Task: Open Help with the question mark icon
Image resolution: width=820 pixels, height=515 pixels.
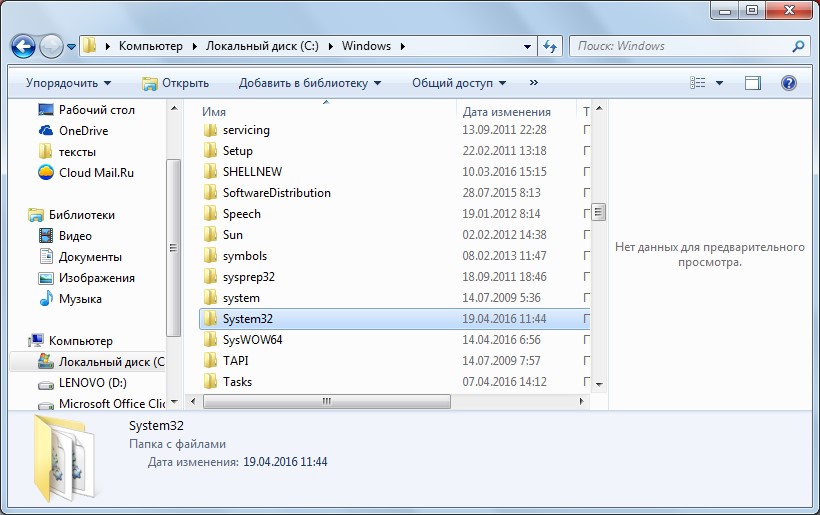Action: coord(789,83)
